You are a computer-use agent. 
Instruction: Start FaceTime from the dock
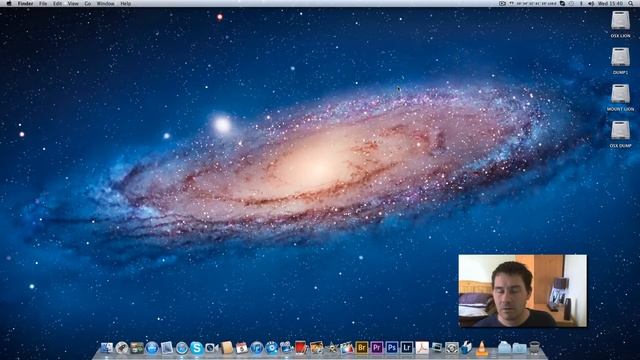tap(212, 348)
